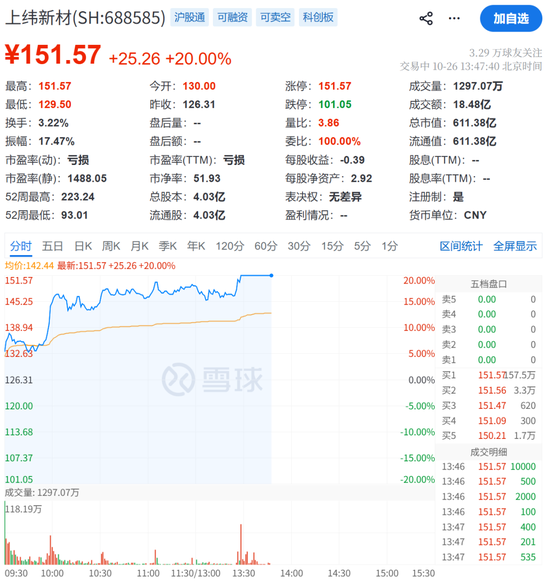The height and width of the screenshot is (581, 550).
Task: Switch to the 周K chart tab
Action: [111, 246]
